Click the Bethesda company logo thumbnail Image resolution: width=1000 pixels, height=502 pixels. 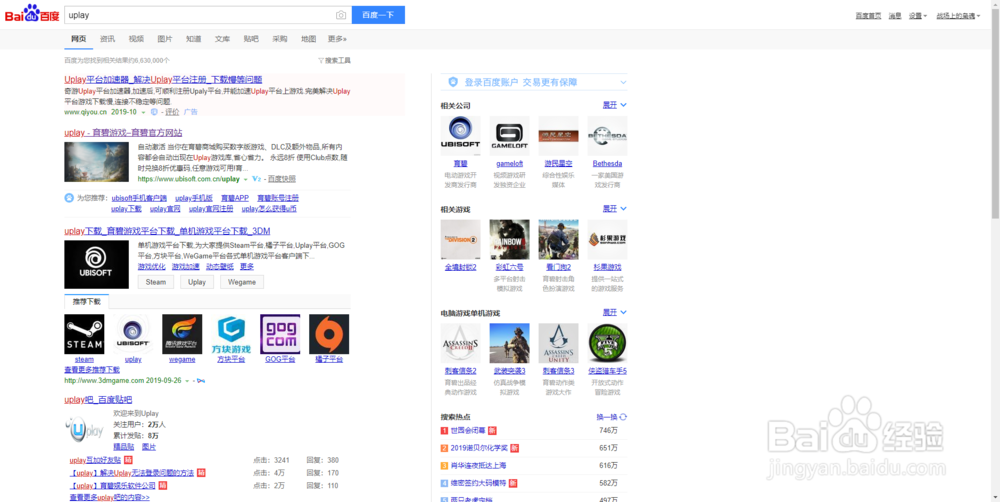607,136
